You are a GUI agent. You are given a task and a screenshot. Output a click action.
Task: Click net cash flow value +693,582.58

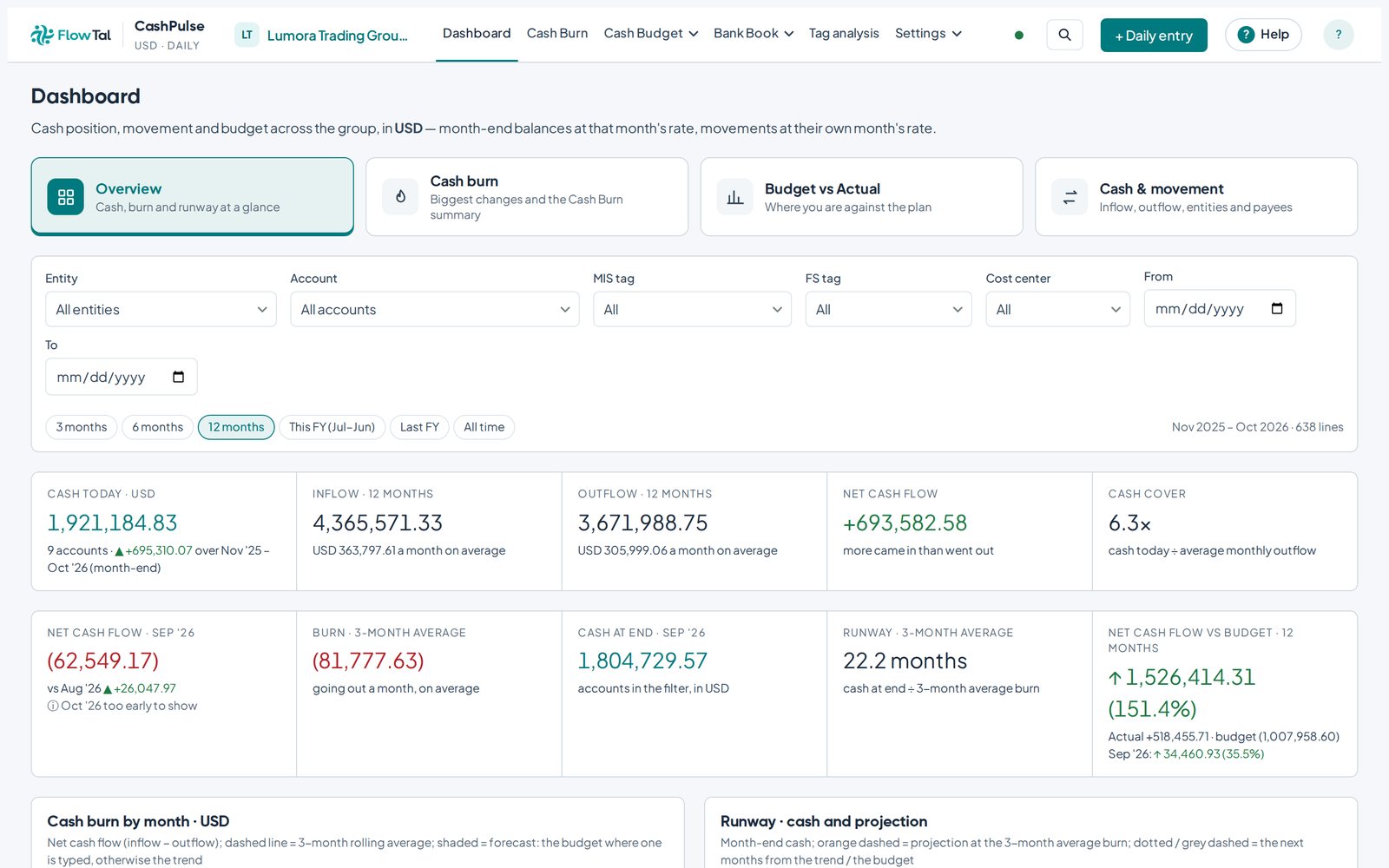(x=905, y=523)
